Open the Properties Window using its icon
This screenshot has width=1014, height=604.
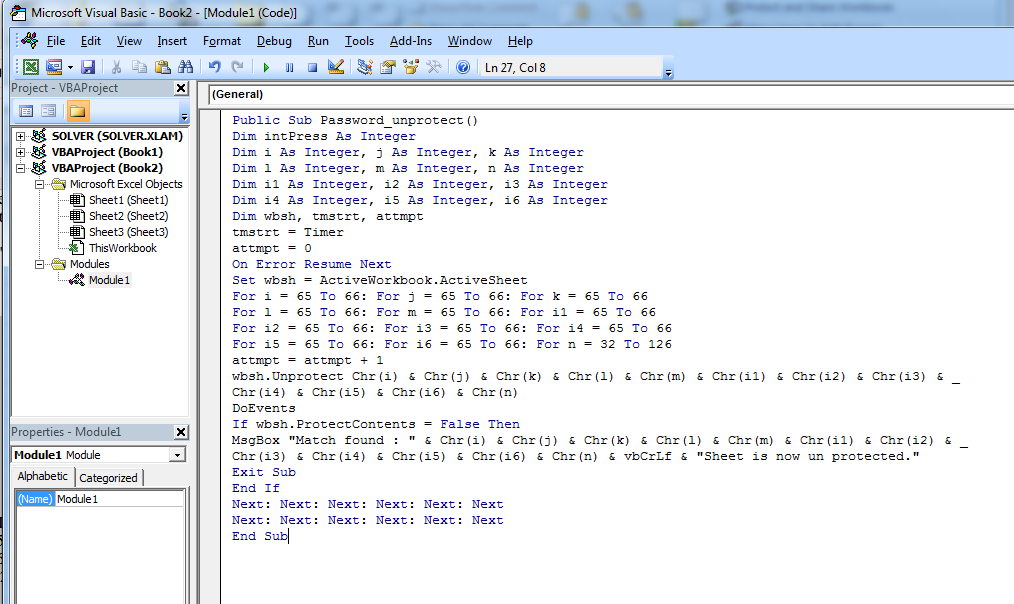(x=387, y=66)
